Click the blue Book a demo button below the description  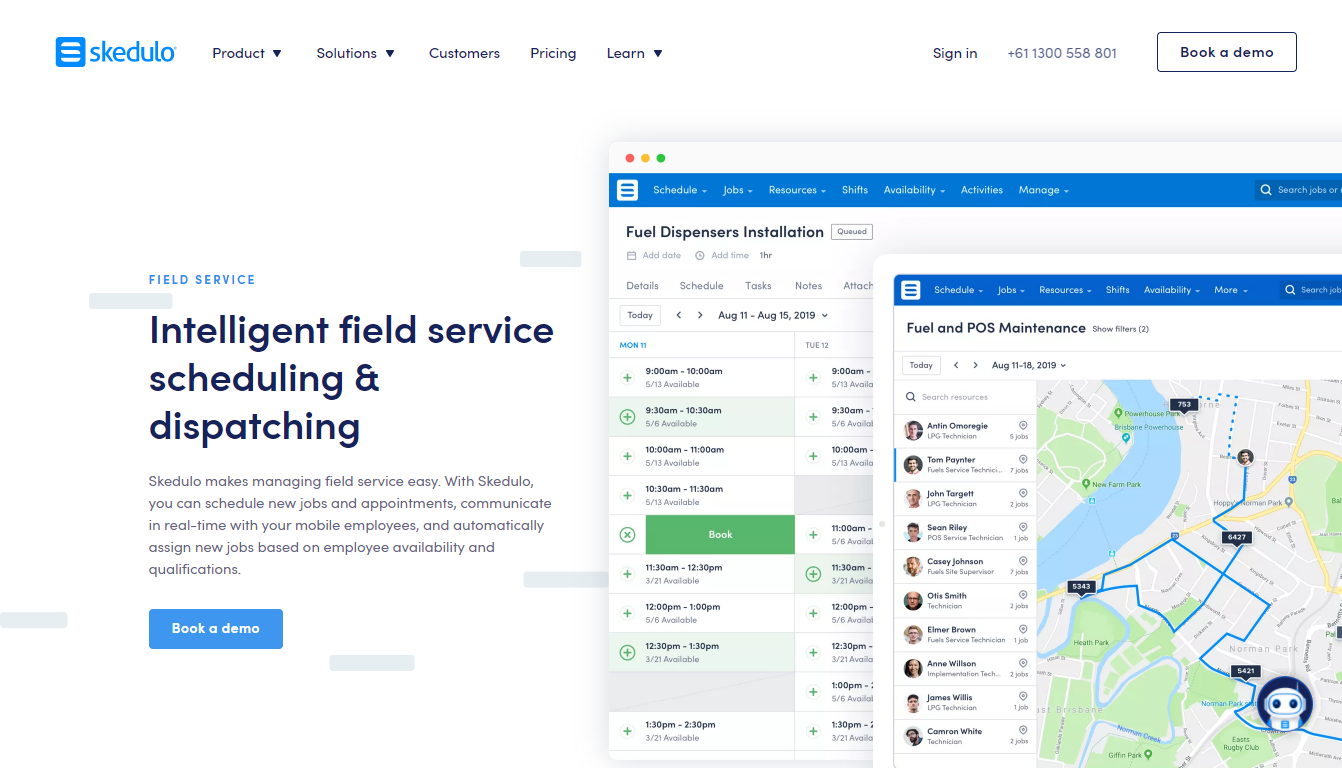(x=216, y=629)
